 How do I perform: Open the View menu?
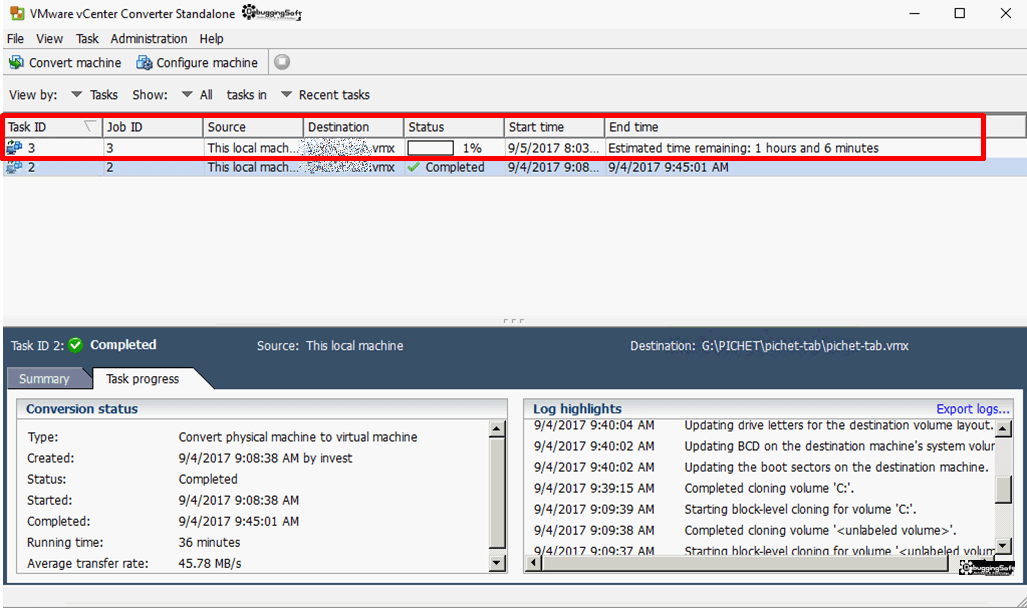click(x=49, y=39)
